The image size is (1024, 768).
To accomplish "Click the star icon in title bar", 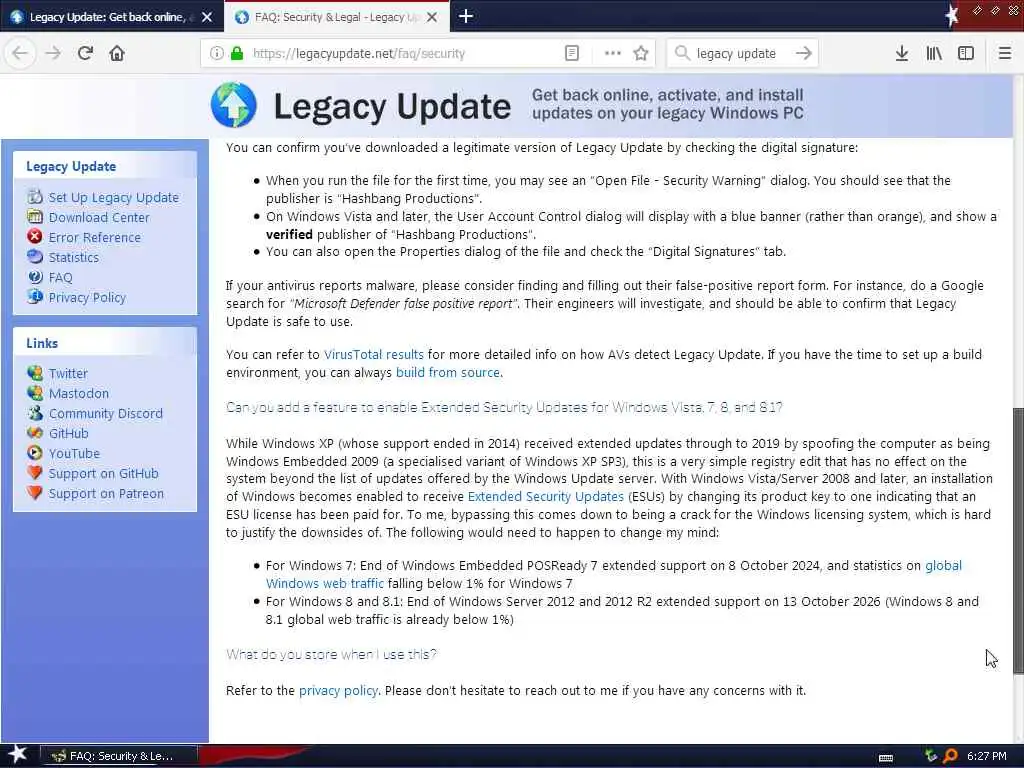I will pos(952,15).
